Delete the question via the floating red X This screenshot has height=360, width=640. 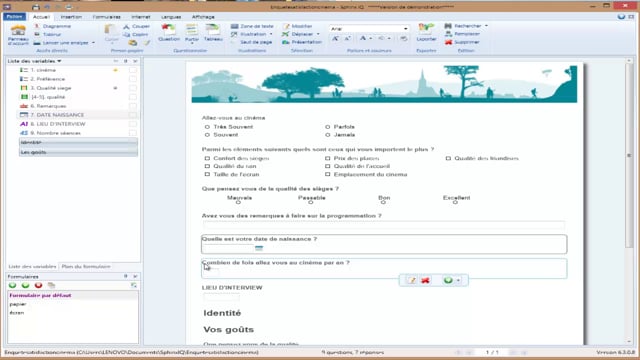(x=425, y=280)
